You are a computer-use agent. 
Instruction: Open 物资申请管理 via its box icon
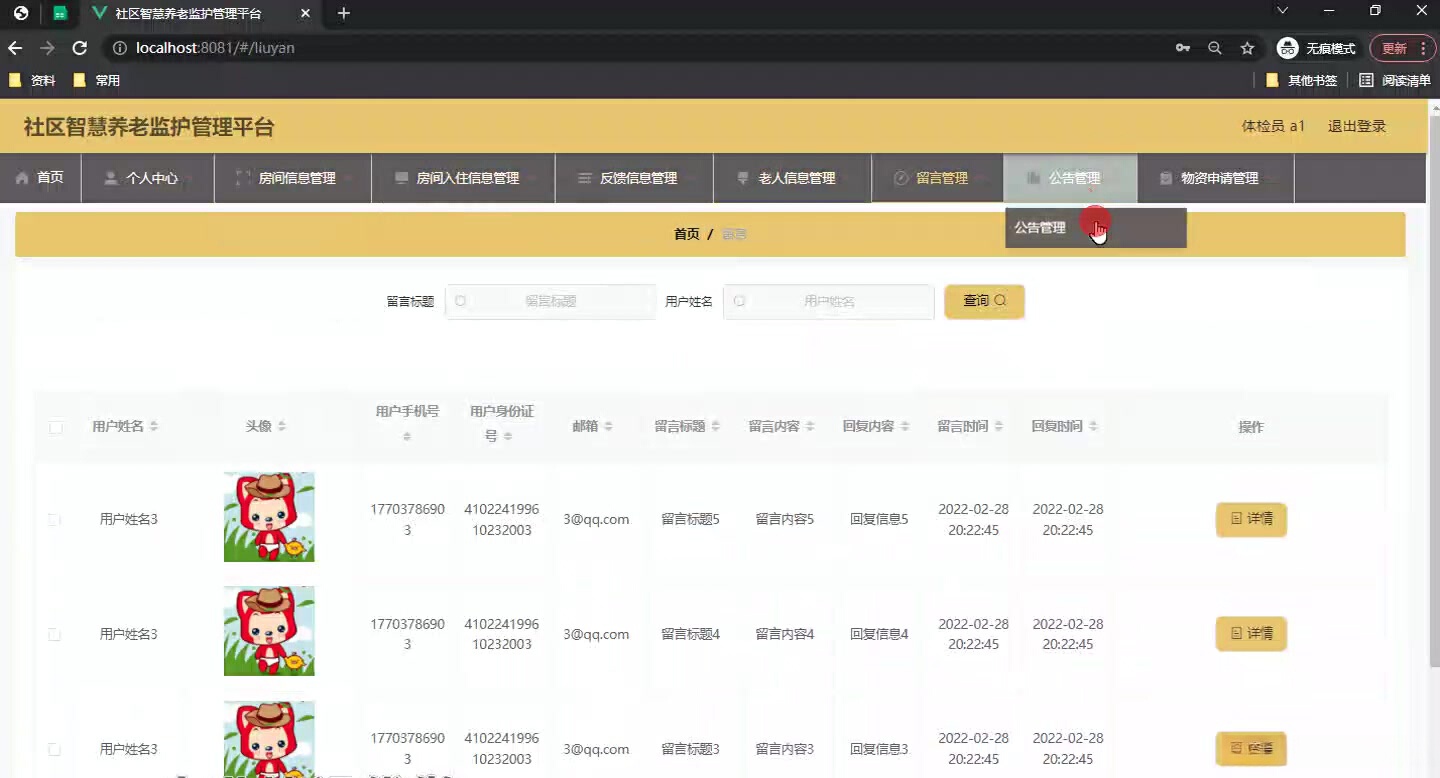(x=1166, y=177)
